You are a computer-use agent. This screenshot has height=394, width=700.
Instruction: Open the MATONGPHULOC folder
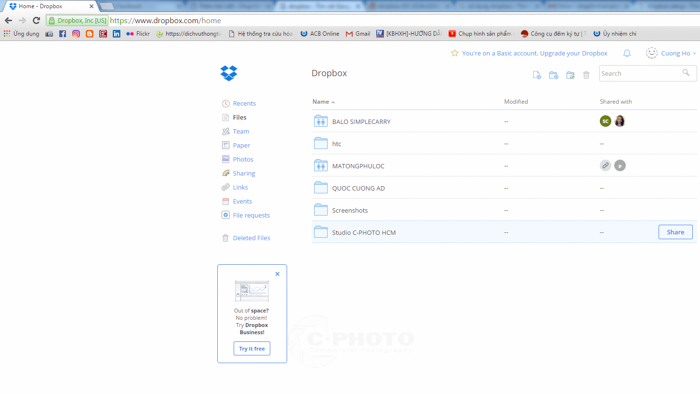pos(358,166)
